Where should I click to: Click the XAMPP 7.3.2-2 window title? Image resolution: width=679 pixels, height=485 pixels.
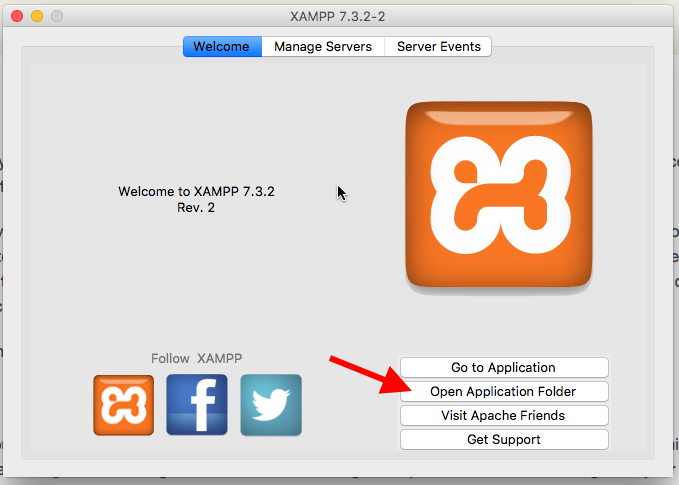[337, 16]
